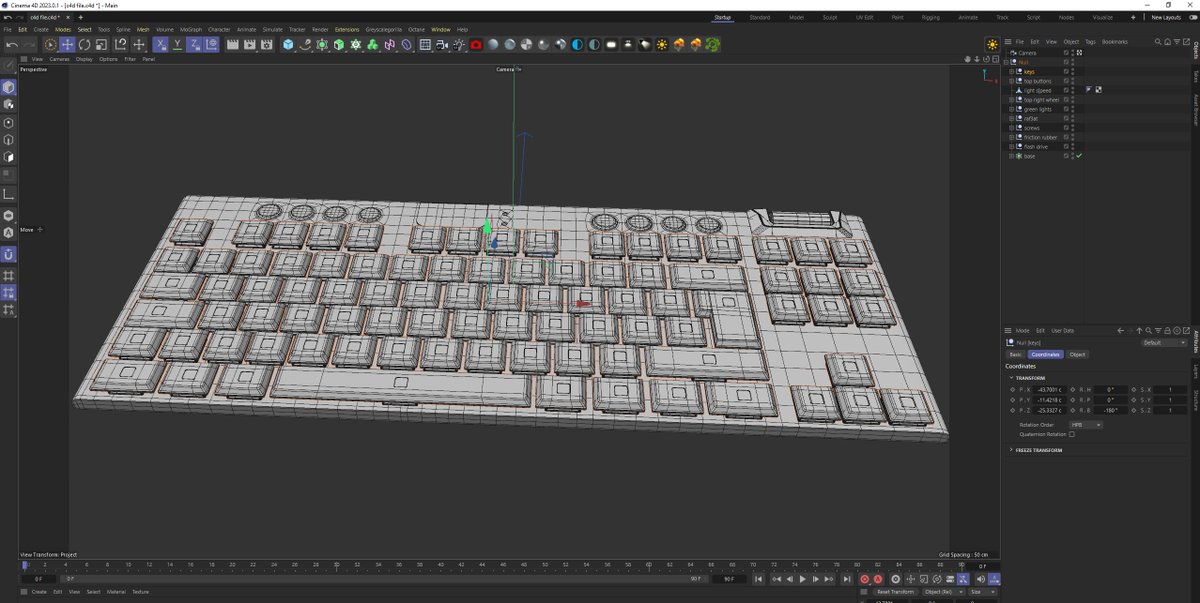Open the File menu in main menu bar
1200x603 pixels.
pos(9,29)
